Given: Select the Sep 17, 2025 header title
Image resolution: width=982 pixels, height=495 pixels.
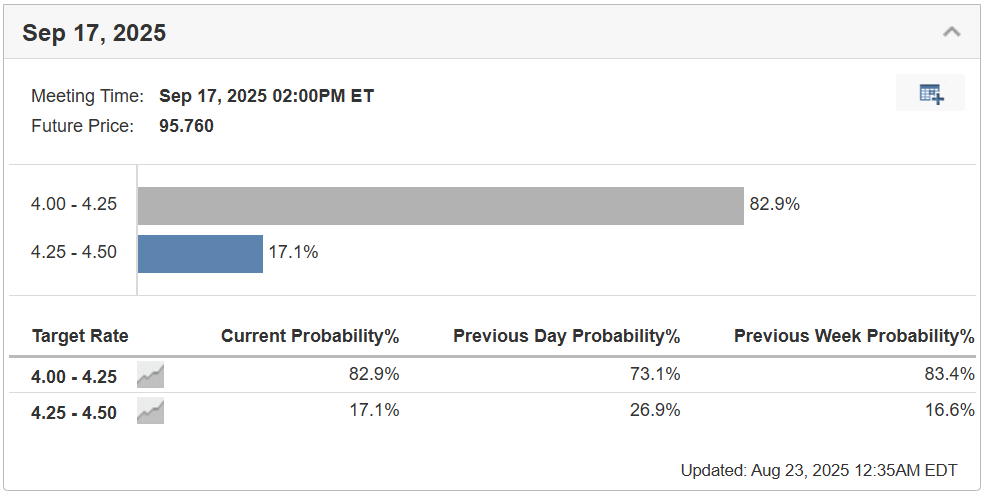Looking at the screenshot, I should pyautogui.click(x=94, y=33).
